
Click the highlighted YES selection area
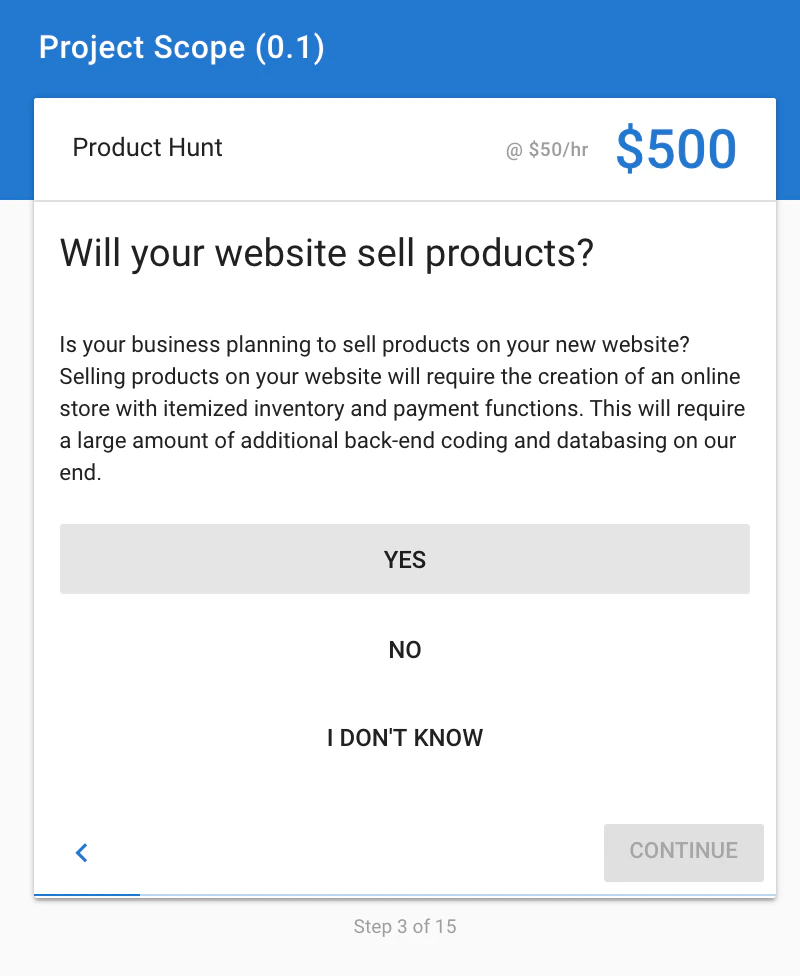404,559
